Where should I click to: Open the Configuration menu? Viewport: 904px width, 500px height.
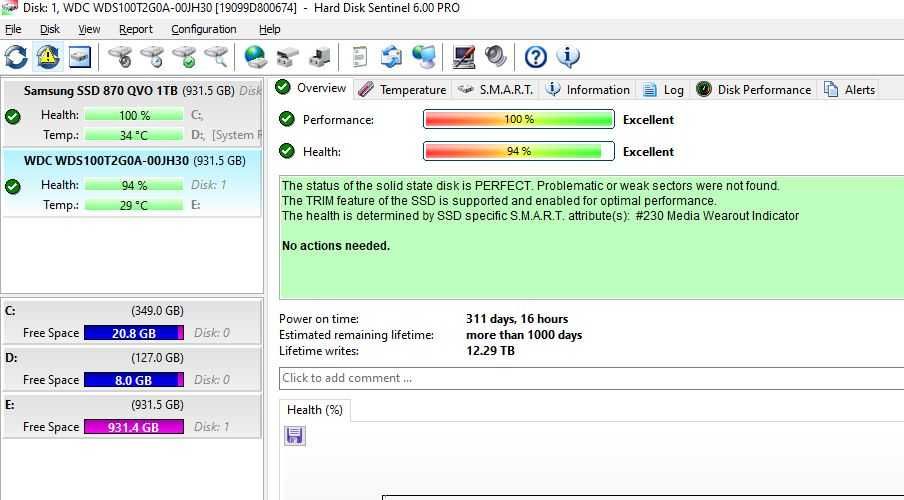(x=204, y=29)
